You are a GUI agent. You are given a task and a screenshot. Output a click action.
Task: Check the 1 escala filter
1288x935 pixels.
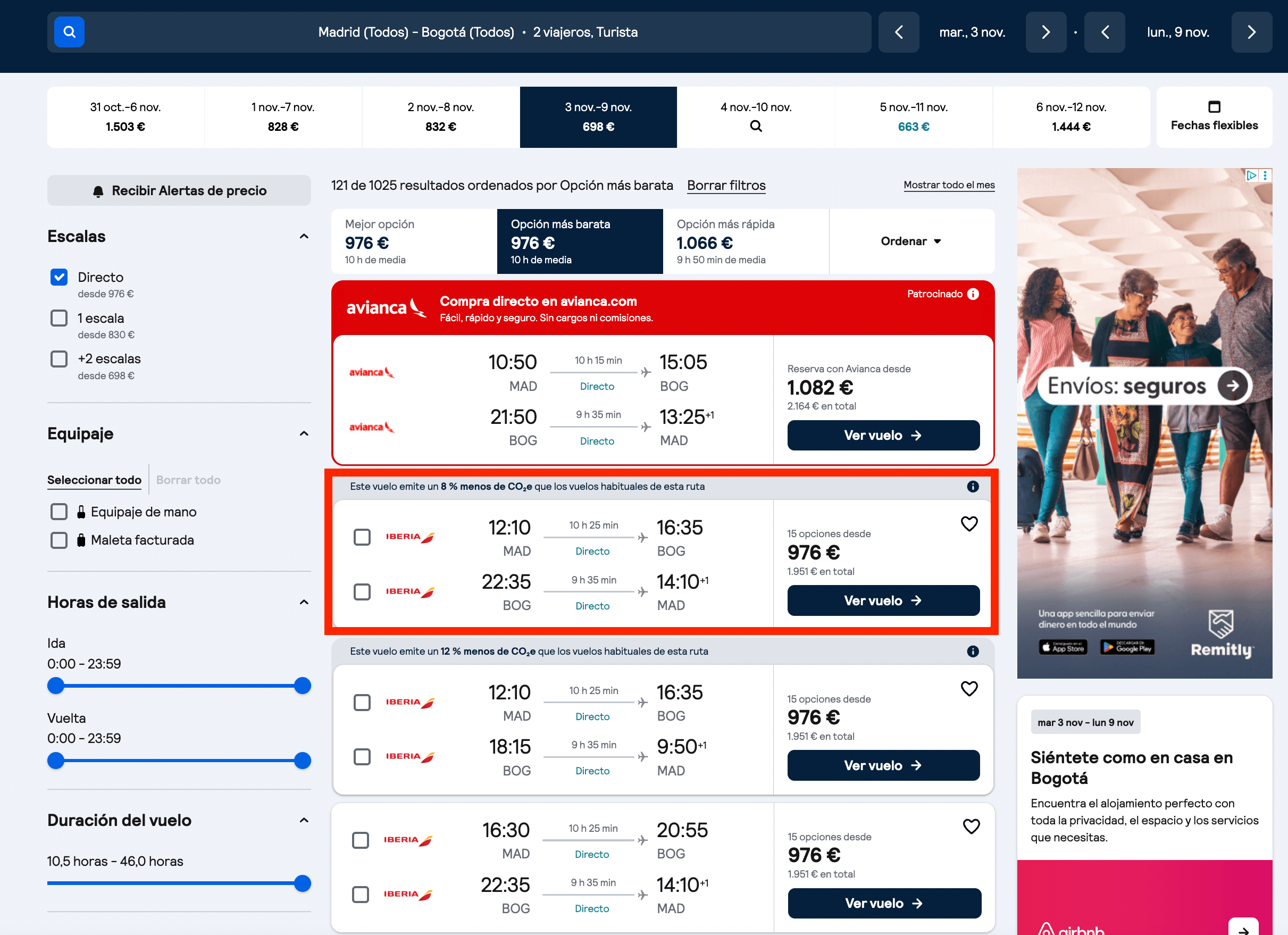pyautogui.click(x=59, y=318)
